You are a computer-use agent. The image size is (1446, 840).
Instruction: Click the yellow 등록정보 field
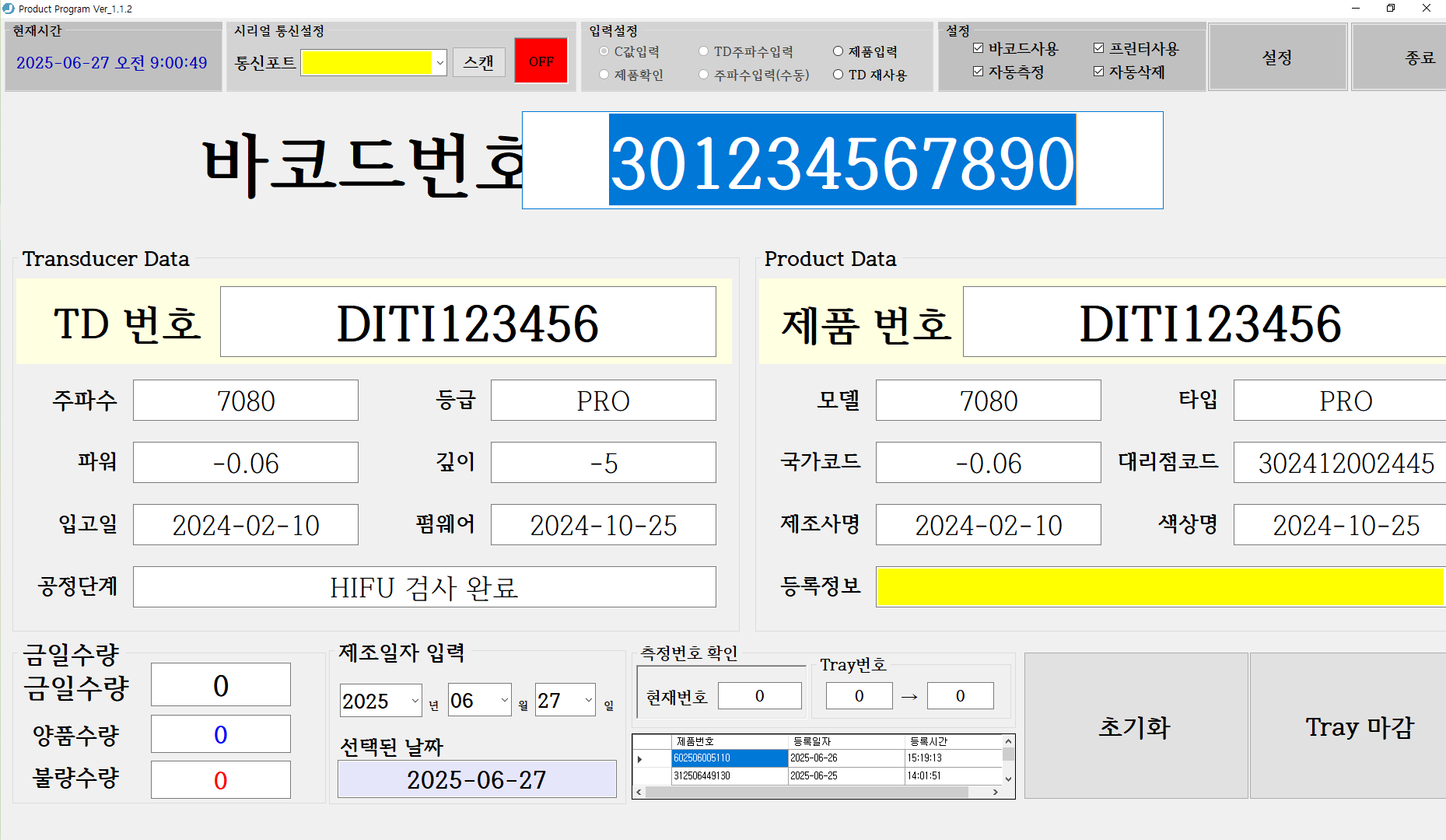[1159, 586]
